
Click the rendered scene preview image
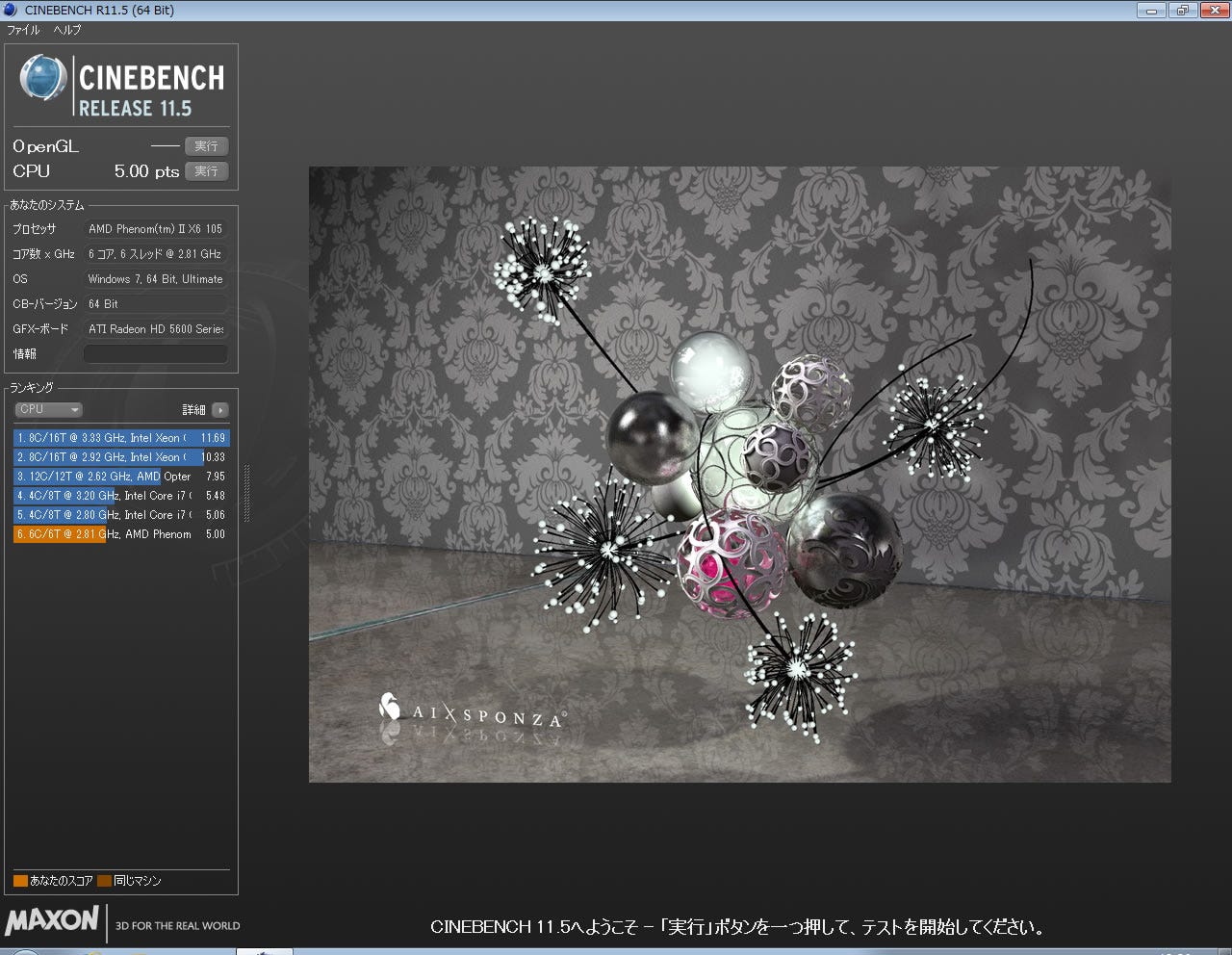pyautogui.click(x=739, y=475)
